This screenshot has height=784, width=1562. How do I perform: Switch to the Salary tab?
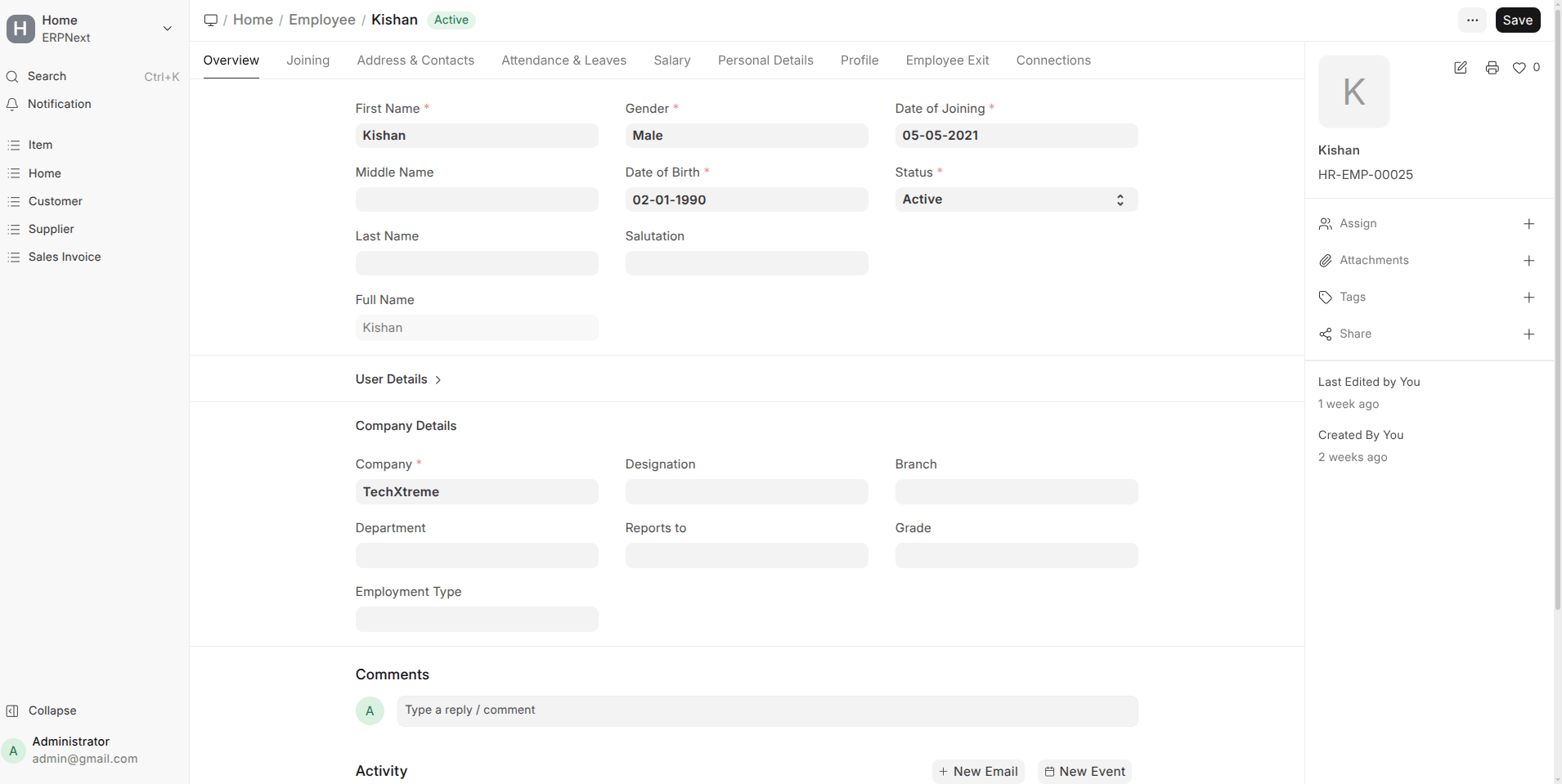(671, 60)
